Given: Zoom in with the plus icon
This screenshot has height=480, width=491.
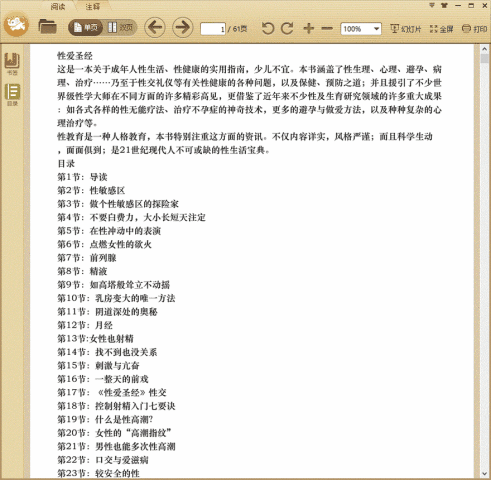Looking at the screenshot, I should tap(309, 29).
